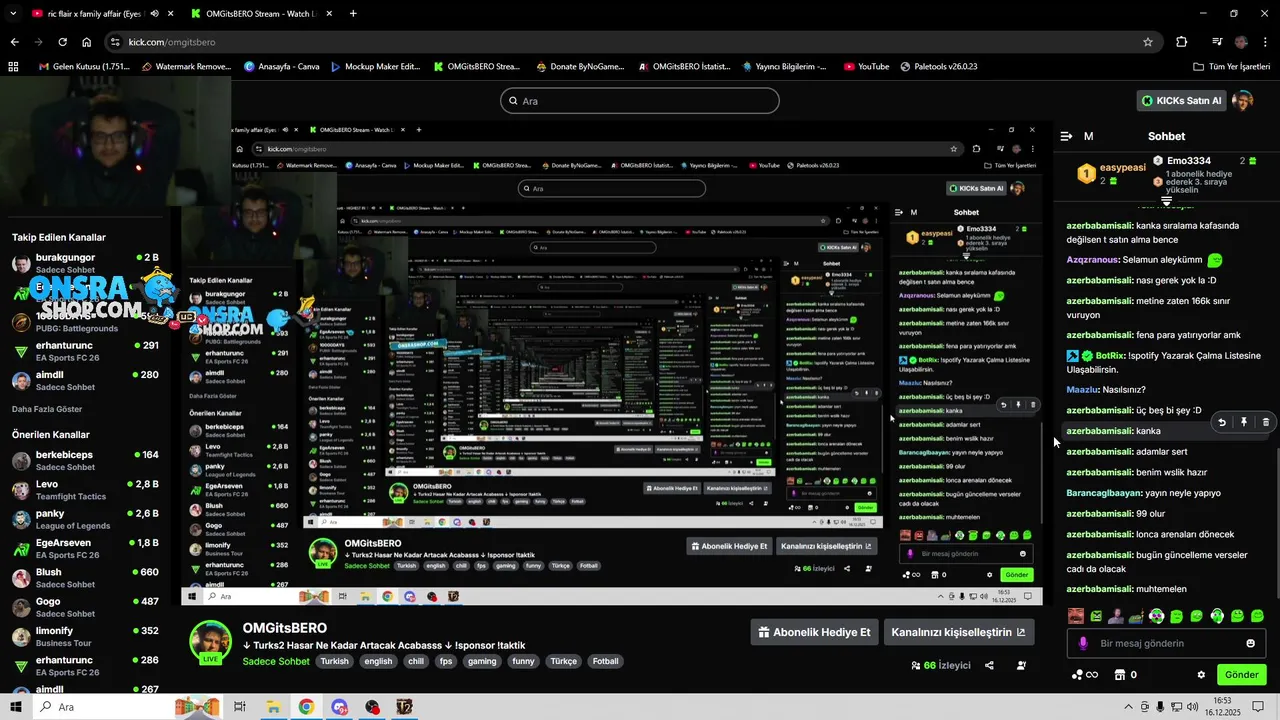Go back to the previous page
This screenshot has height=720, width=1280.
tap(14, 42)
